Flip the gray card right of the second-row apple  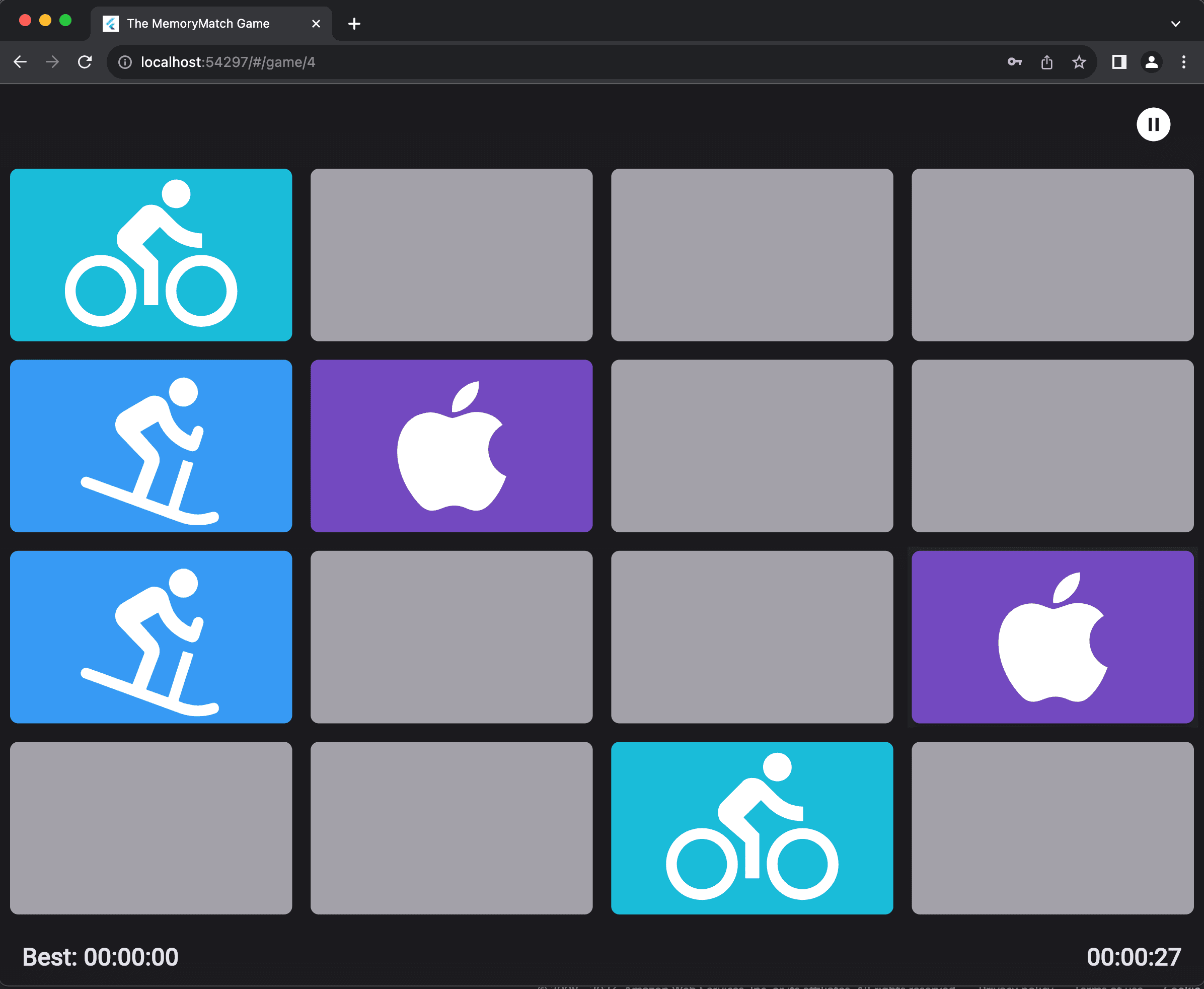[x=752, y=446]
